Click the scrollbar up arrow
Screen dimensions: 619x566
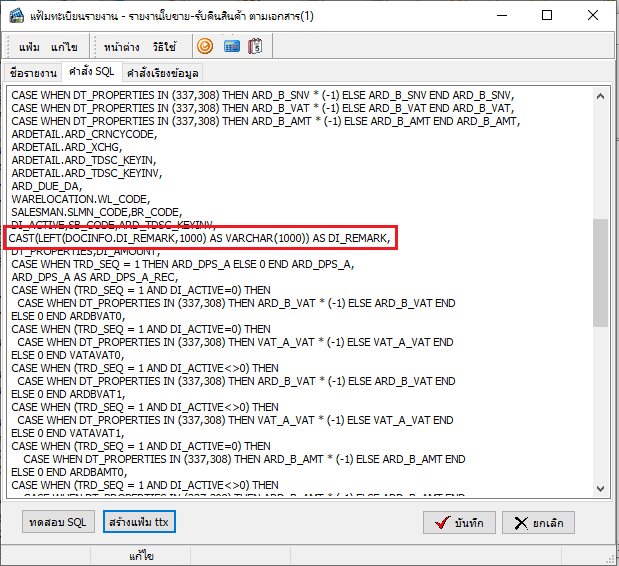pyautogui.click(x=600, y=97)
